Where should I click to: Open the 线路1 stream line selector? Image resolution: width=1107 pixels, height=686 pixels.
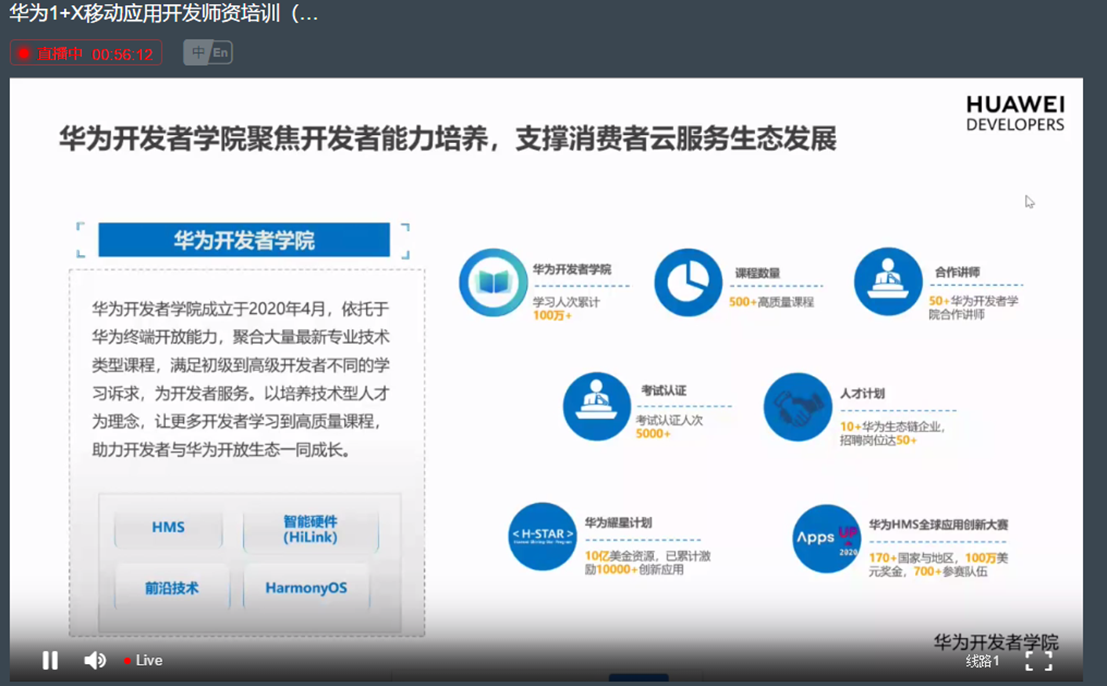pyautogui.click(x=983, y=661)
